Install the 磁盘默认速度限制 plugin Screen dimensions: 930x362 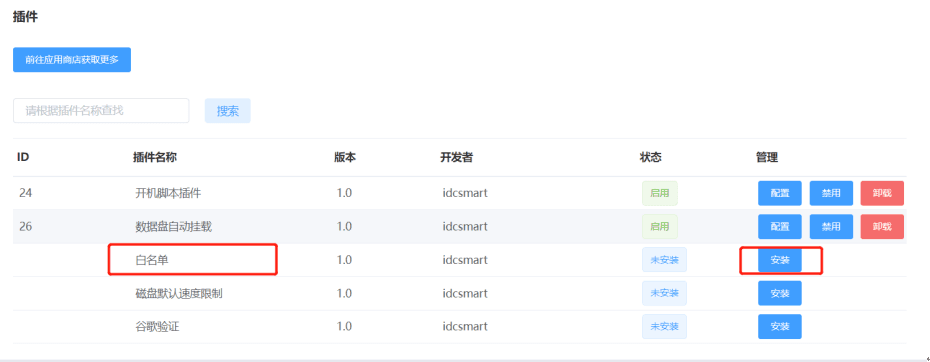tap(780, 293)
